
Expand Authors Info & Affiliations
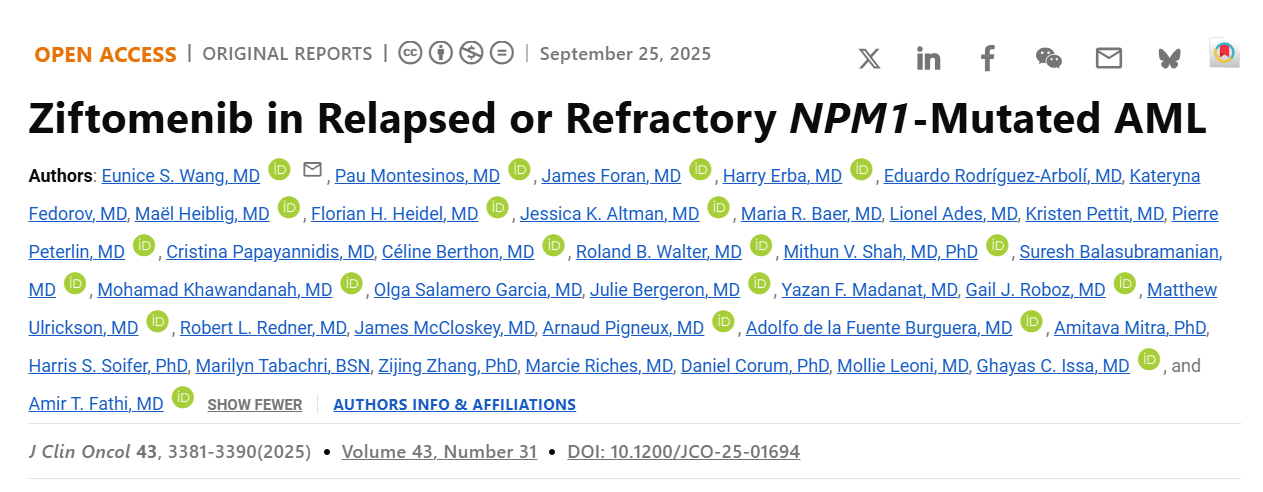click(x=454, y=405)
